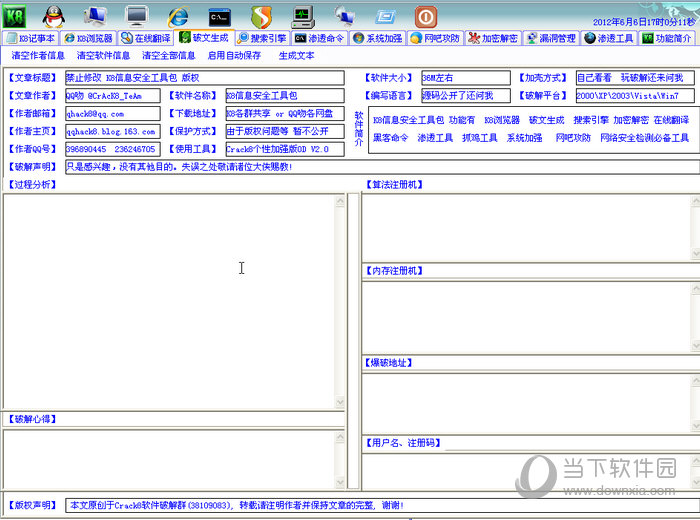Open the 在线翻译 tab

pyautogui.click(x=146, y=38)
